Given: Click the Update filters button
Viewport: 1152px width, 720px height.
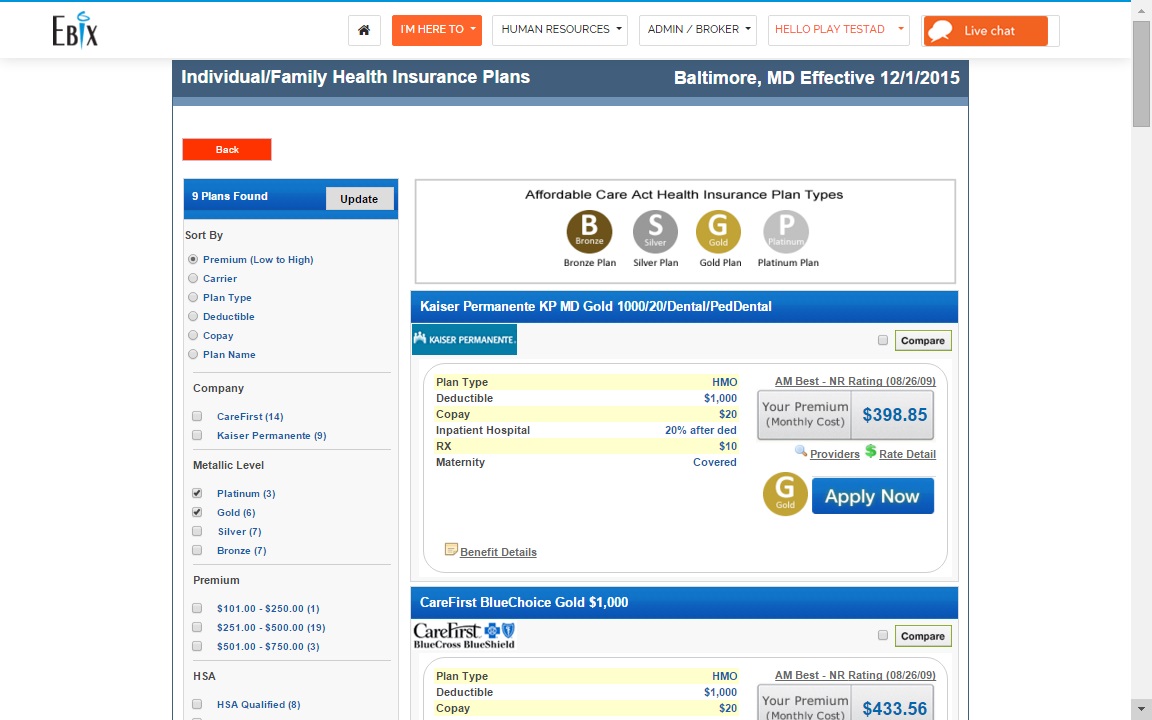Looking at the screenshot, I should click(359, 199).
